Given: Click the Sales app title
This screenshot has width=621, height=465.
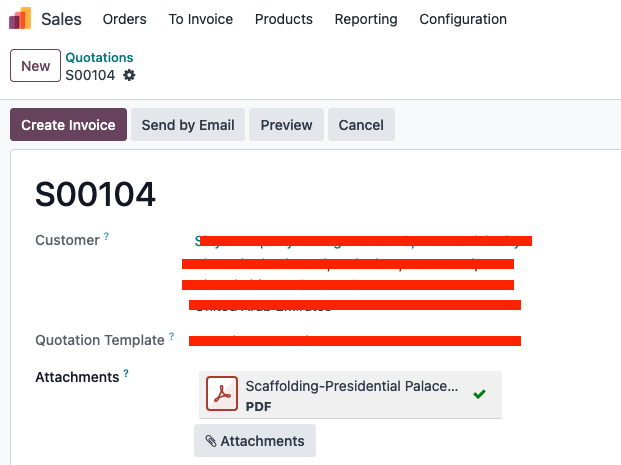Looking at the screenshot, I should pyautogui.click(x=61, y=19).
